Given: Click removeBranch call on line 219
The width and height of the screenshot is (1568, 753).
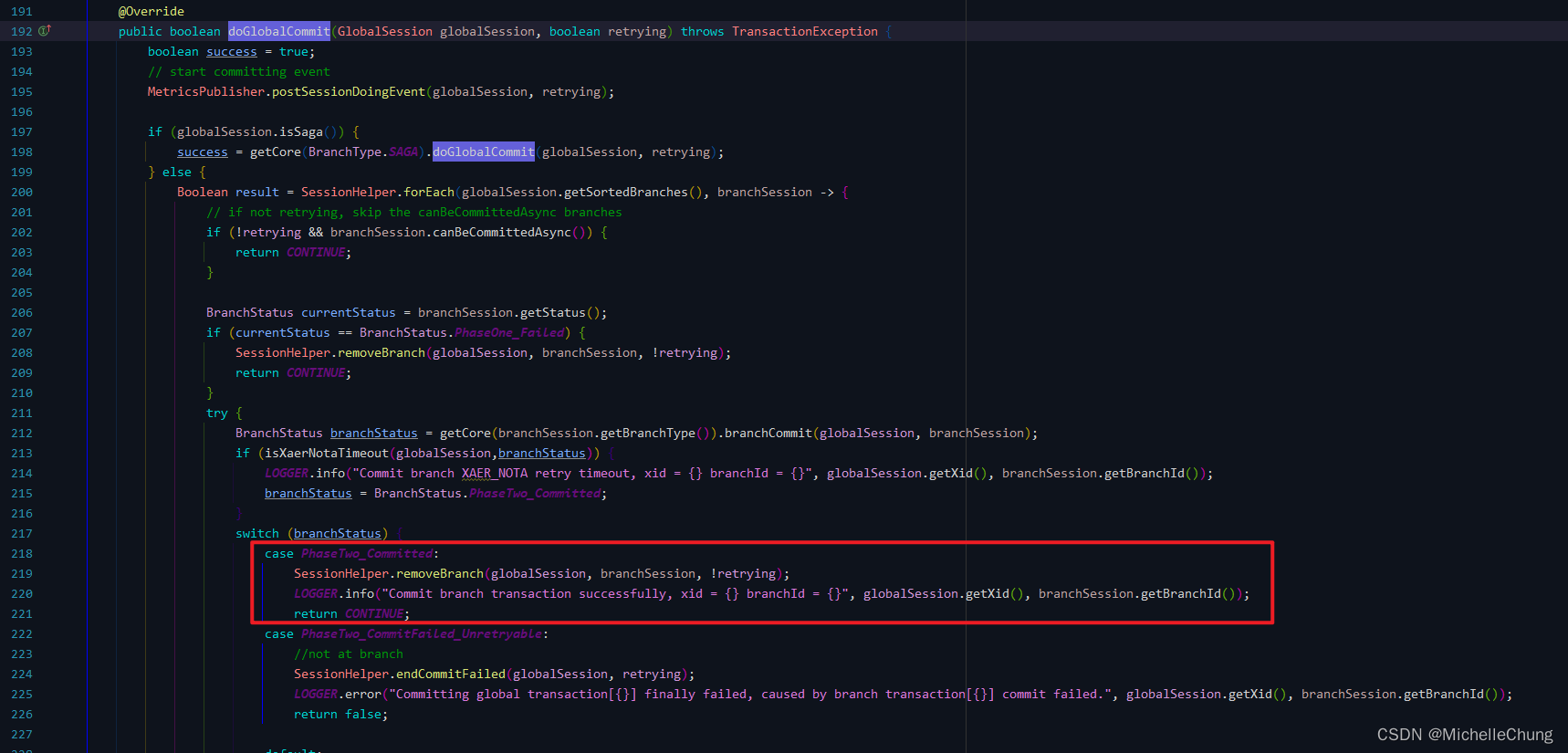Looking at the screenshot, I should (440, 573).
